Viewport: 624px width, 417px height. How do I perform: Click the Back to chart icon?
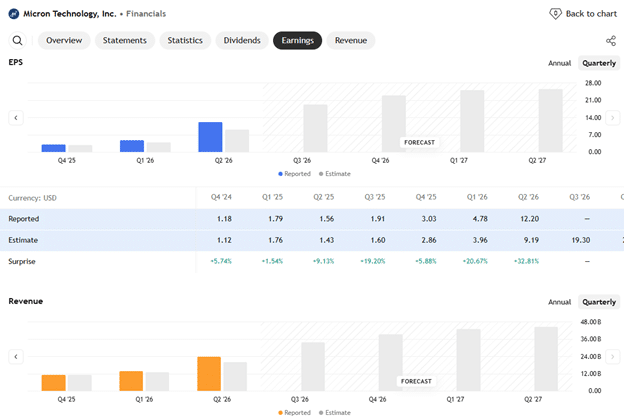(555, 14)
